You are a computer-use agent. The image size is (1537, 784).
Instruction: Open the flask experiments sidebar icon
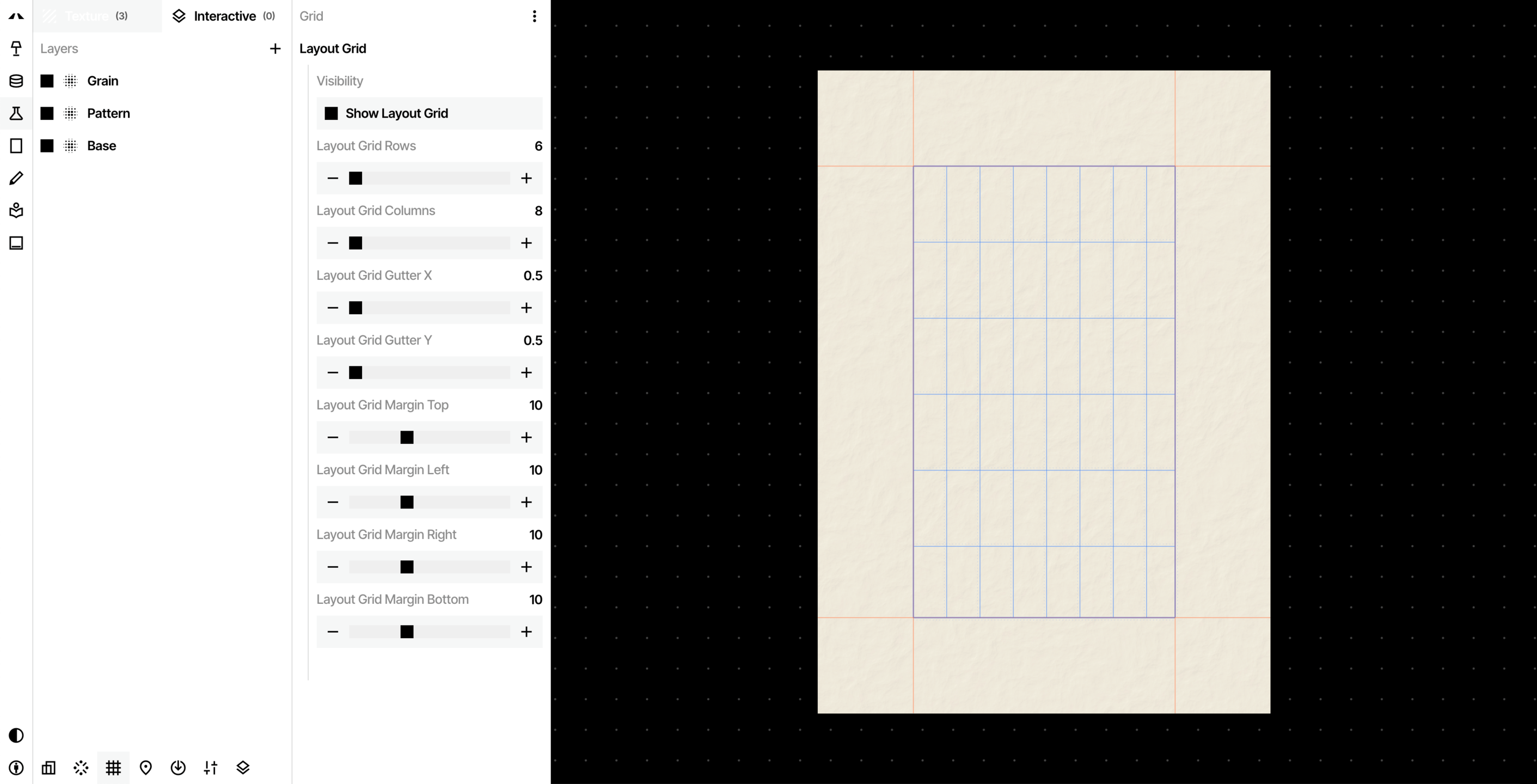click(x=16, y=113)
